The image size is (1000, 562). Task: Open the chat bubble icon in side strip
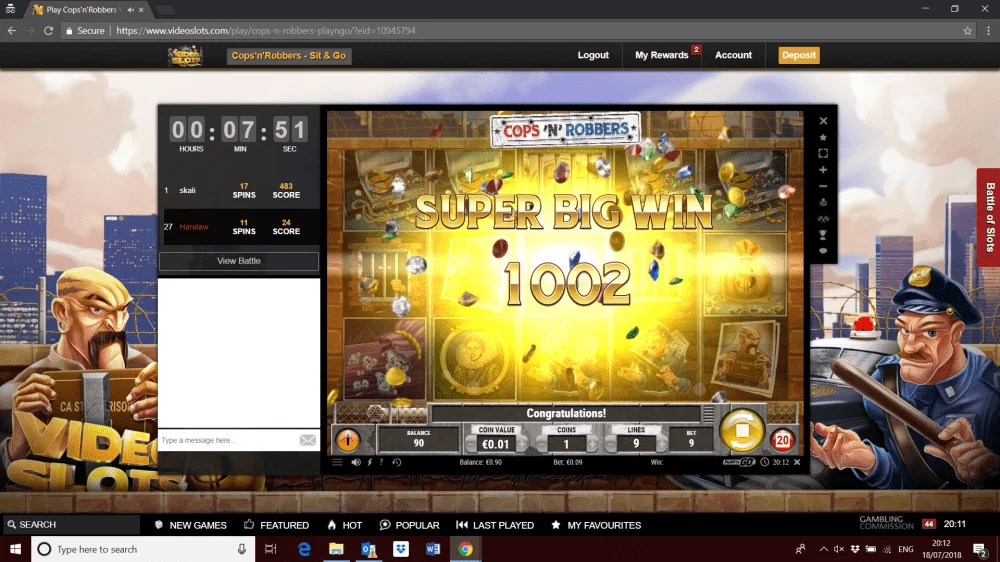[823, 251]
